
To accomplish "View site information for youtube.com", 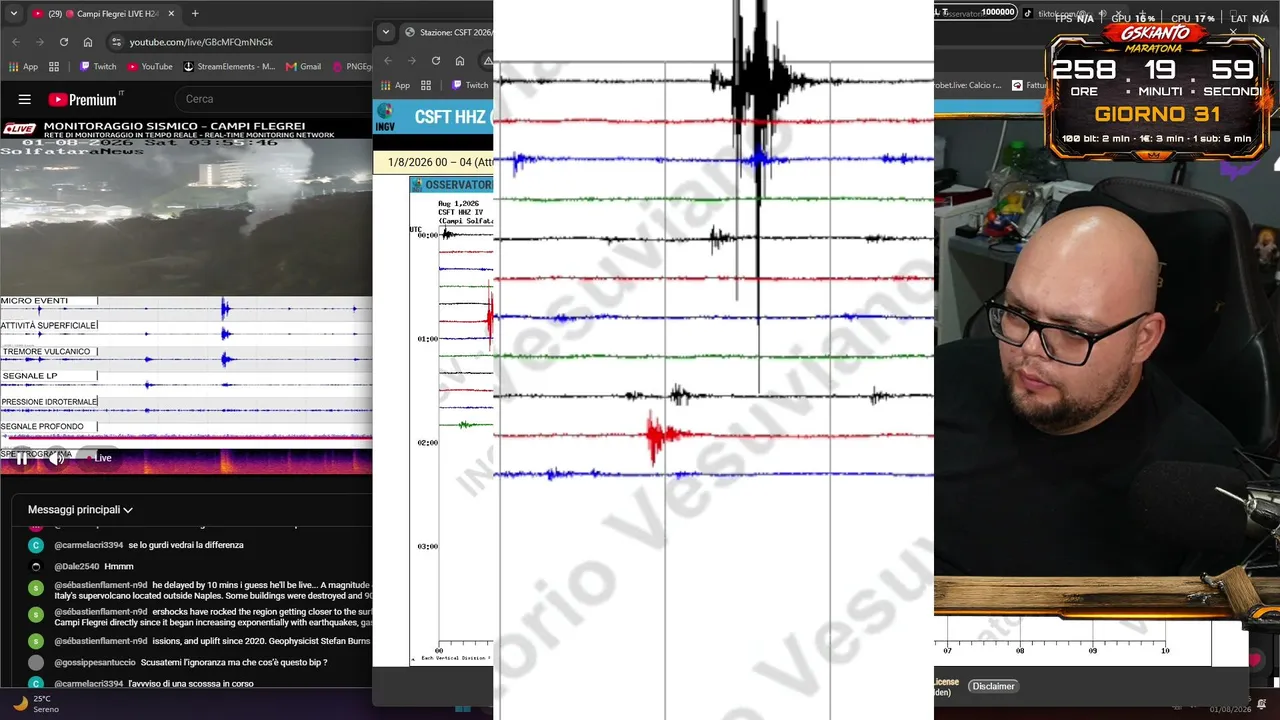I will coord(116,42).
